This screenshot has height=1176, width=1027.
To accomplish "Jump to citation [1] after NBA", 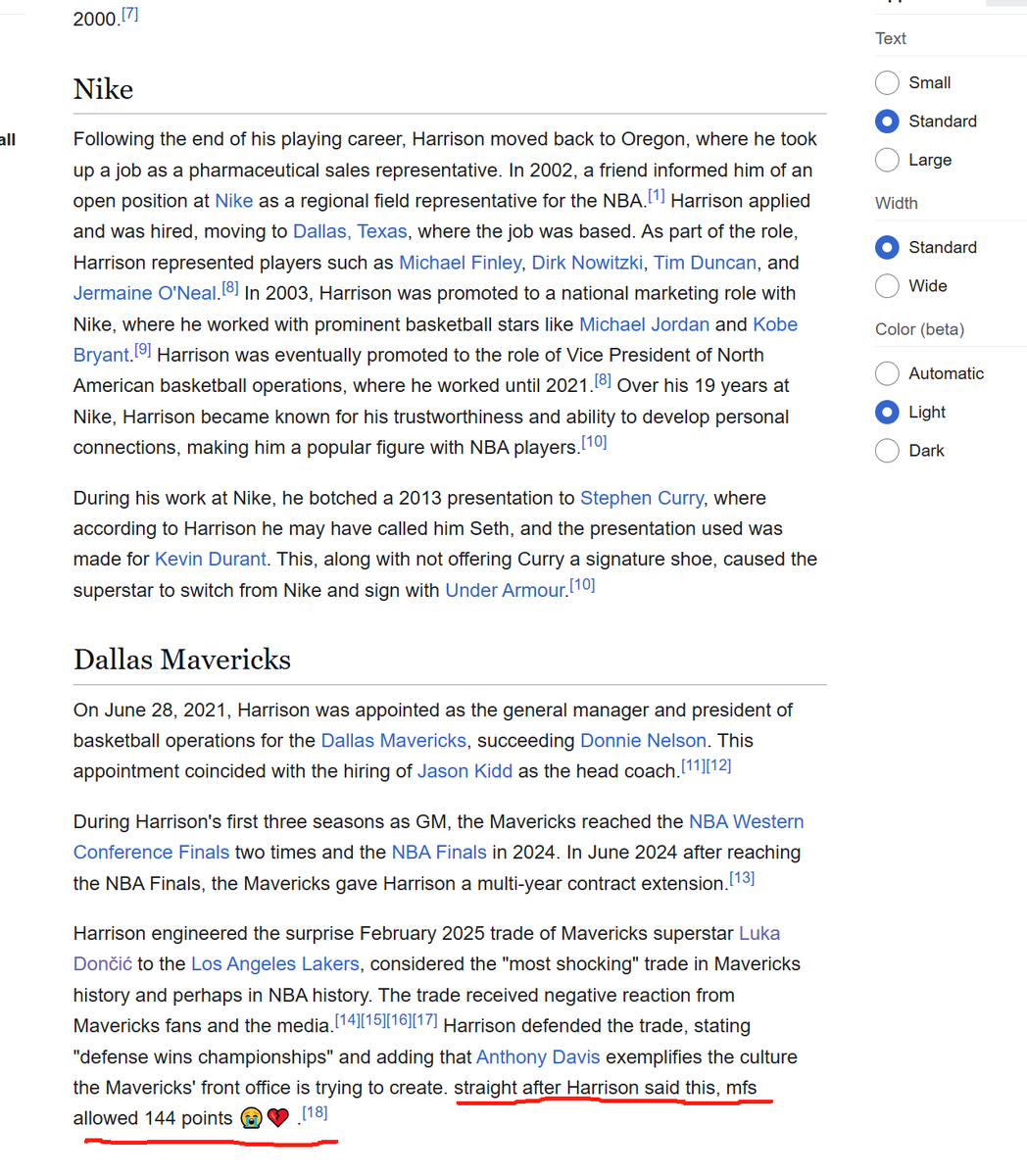I will tap(656, 195).
